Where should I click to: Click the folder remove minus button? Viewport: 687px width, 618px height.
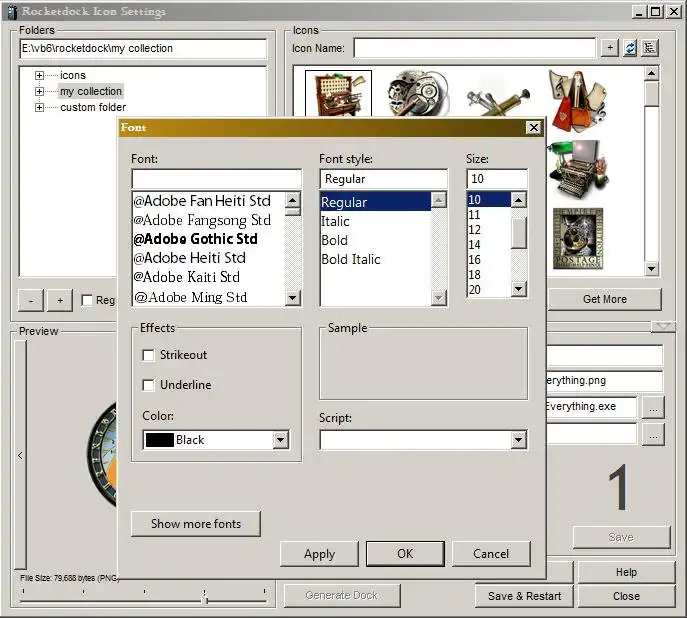tap(31, 300)
